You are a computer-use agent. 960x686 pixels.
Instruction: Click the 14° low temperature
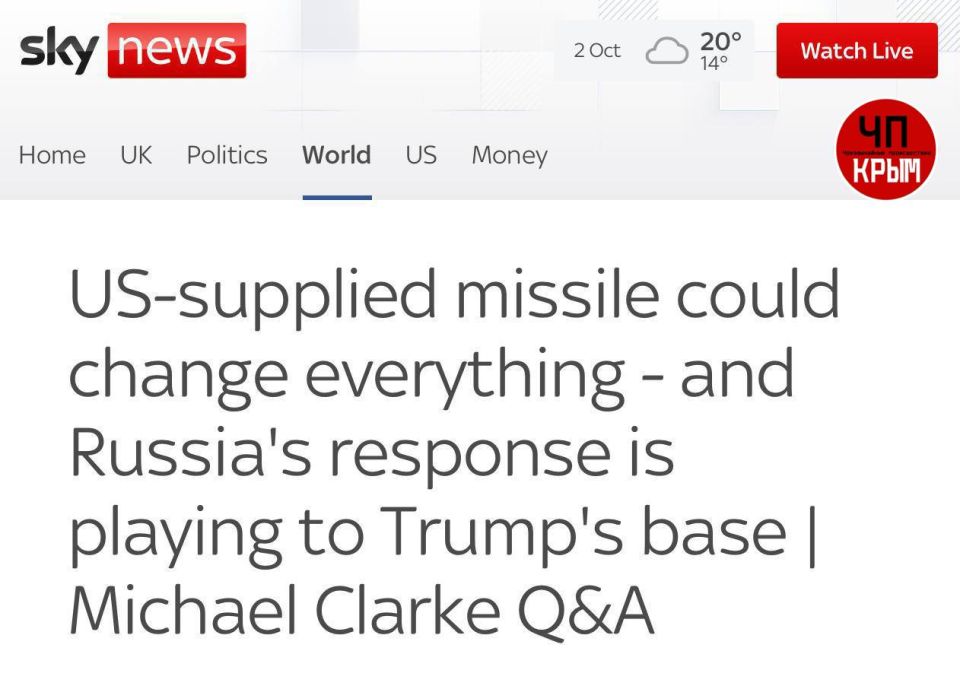716,61
